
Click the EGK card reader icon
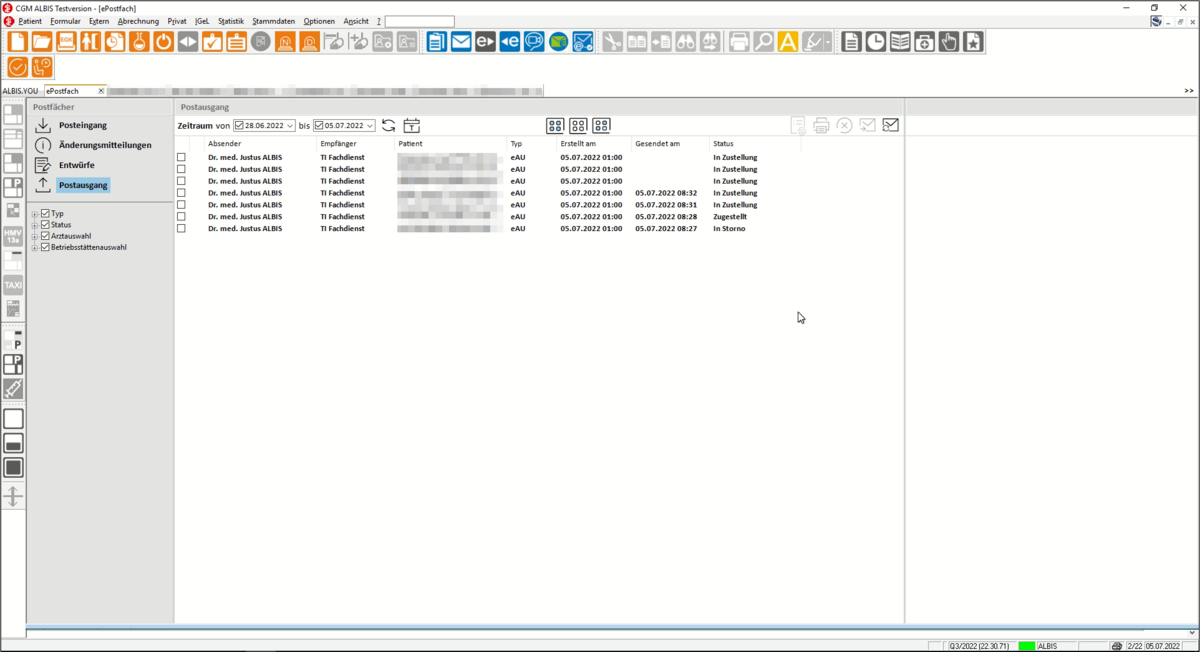point(66,42)
